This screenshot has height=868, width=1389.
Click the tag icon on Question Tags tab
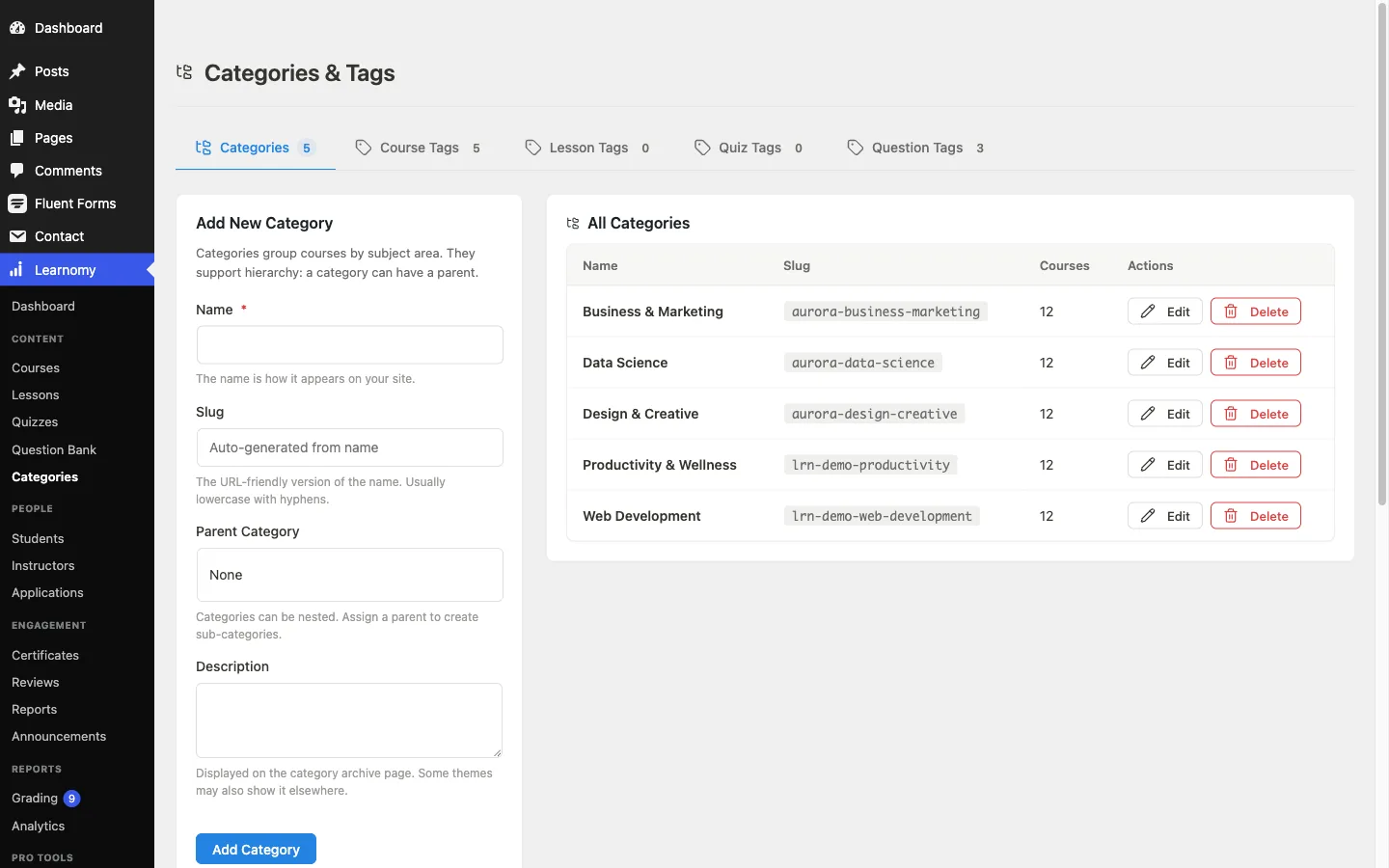[856, 148]
